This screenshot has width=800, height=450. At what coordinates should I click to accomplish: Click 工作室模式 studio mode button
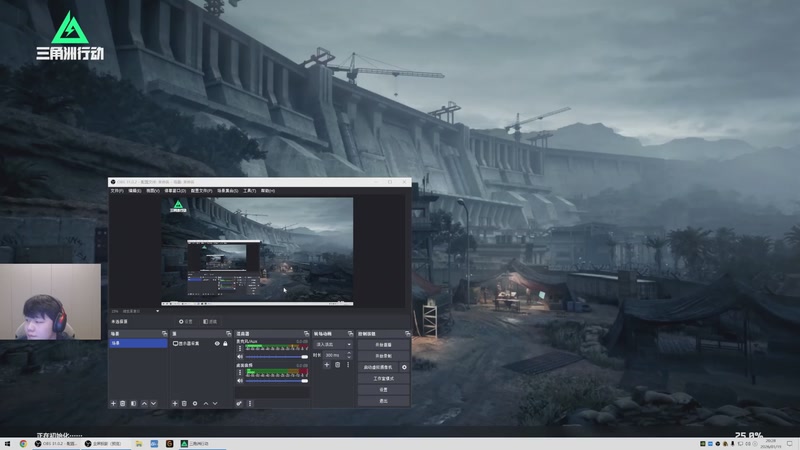[x=383, y=379]
